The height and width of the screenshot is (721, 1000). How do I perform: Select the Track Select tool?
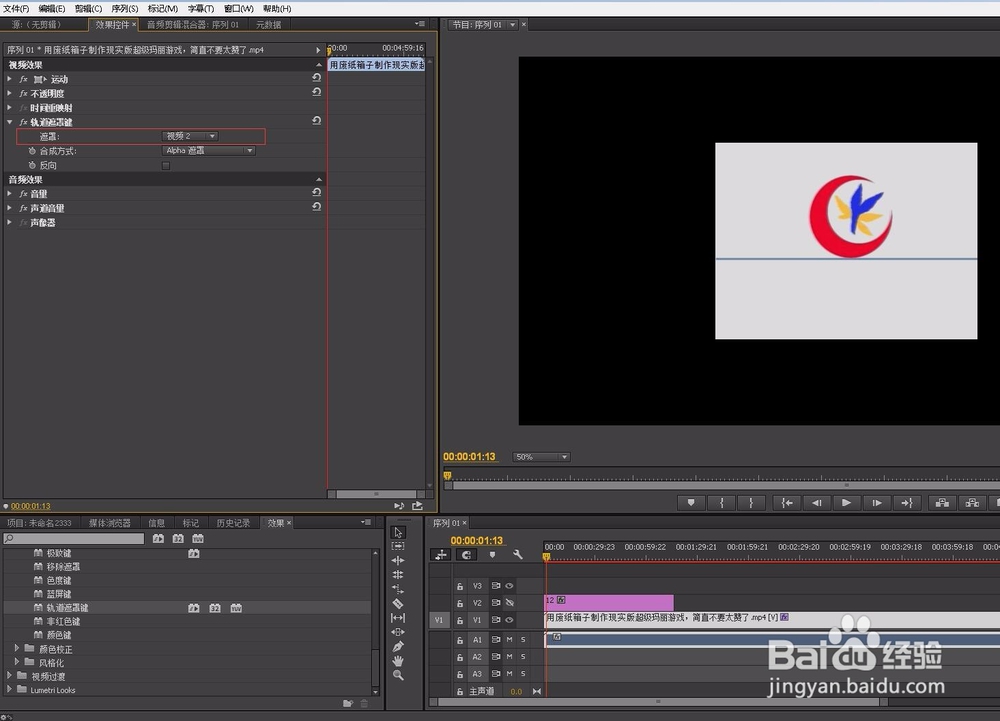pyautogui.click(x=398, y=546)
